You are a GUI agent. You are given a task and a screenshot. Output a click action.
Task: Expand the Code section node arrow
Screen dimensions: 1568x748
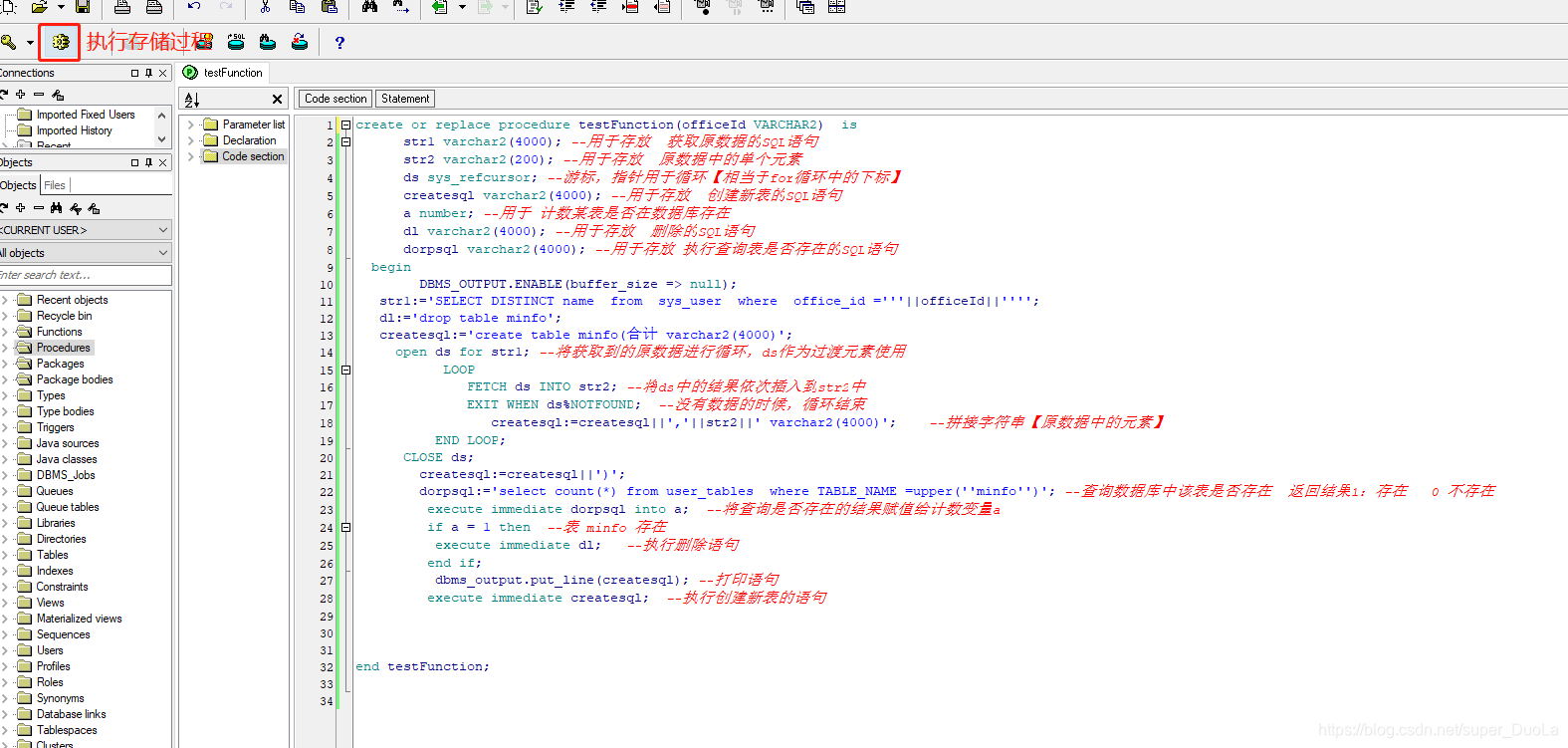tap(190, 156)
